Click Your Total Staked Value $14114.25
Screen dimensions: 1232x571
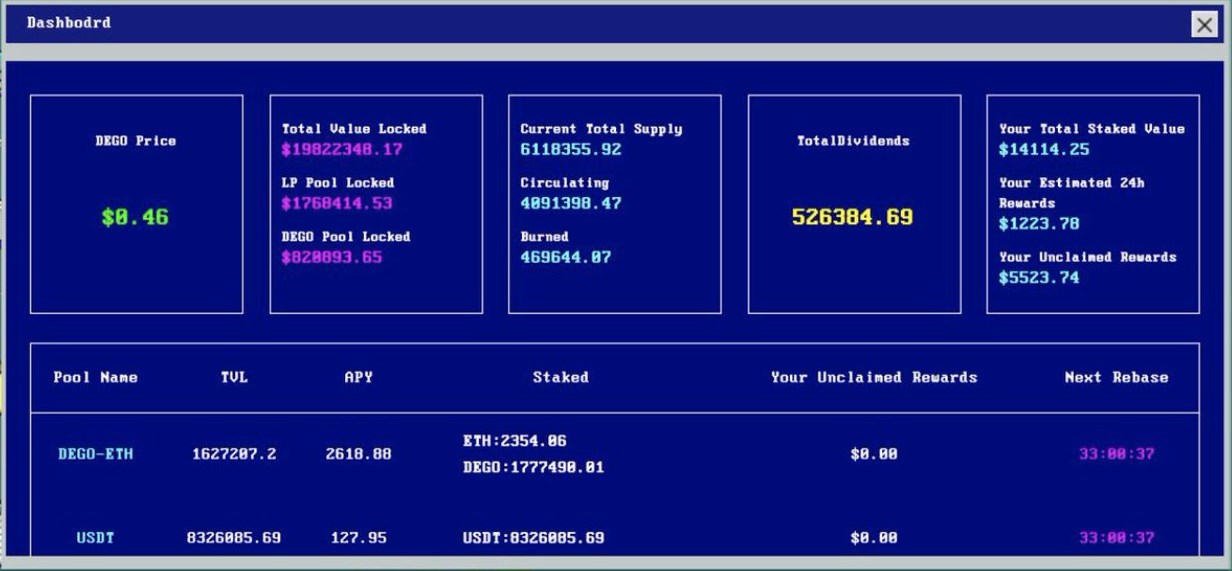pyautogui.click(x=1044, y=150)
